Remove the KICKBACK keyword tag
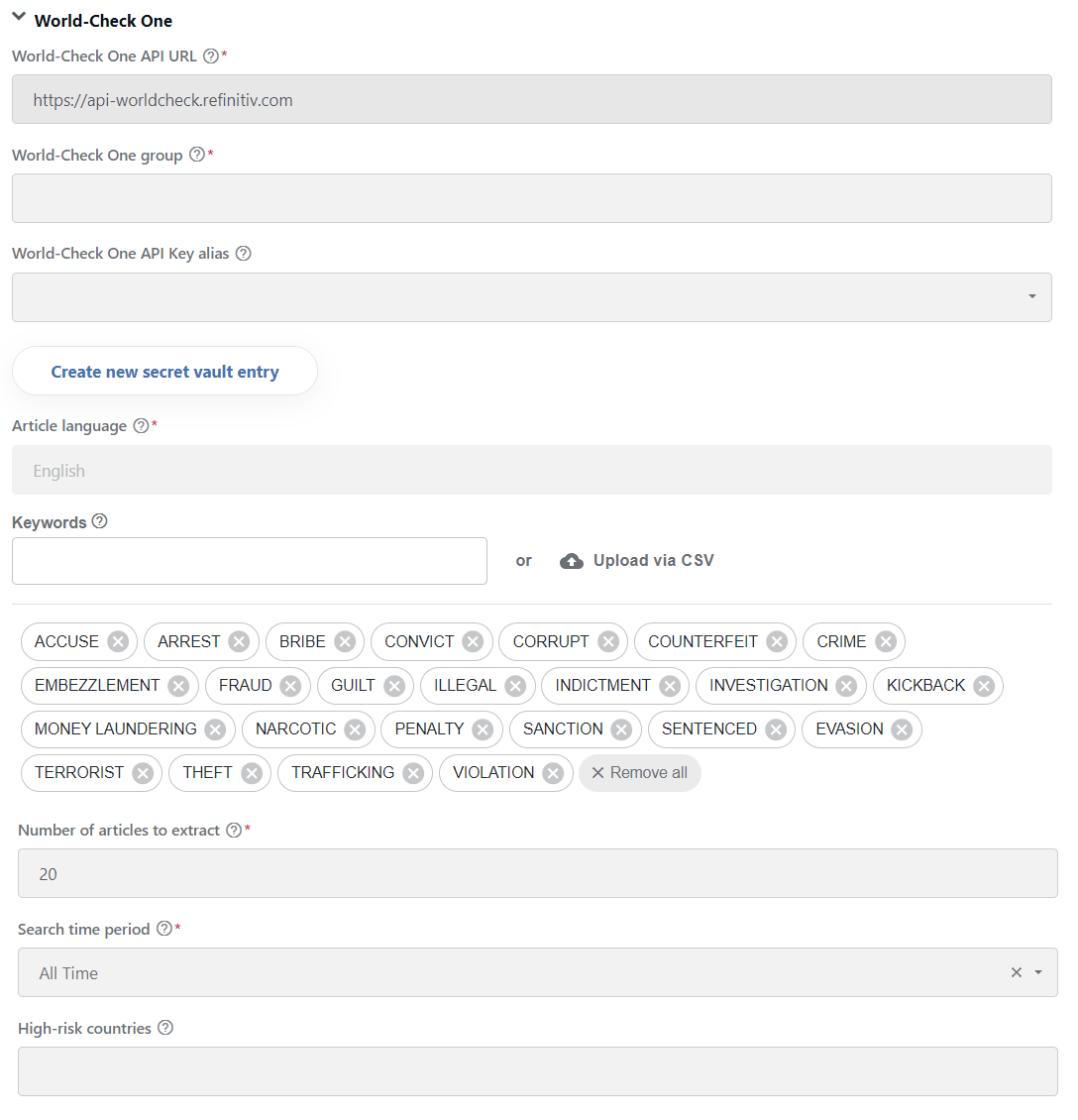1078x1120 pixels. (x=984, y=686)
